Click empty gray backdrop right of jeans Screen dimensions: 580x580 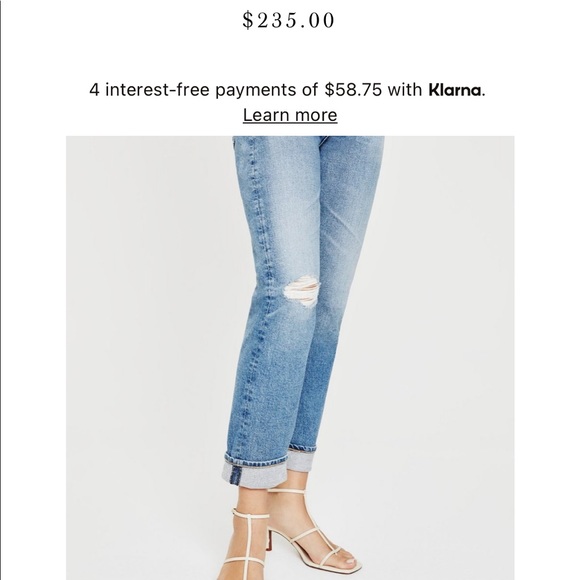(444, 333)
